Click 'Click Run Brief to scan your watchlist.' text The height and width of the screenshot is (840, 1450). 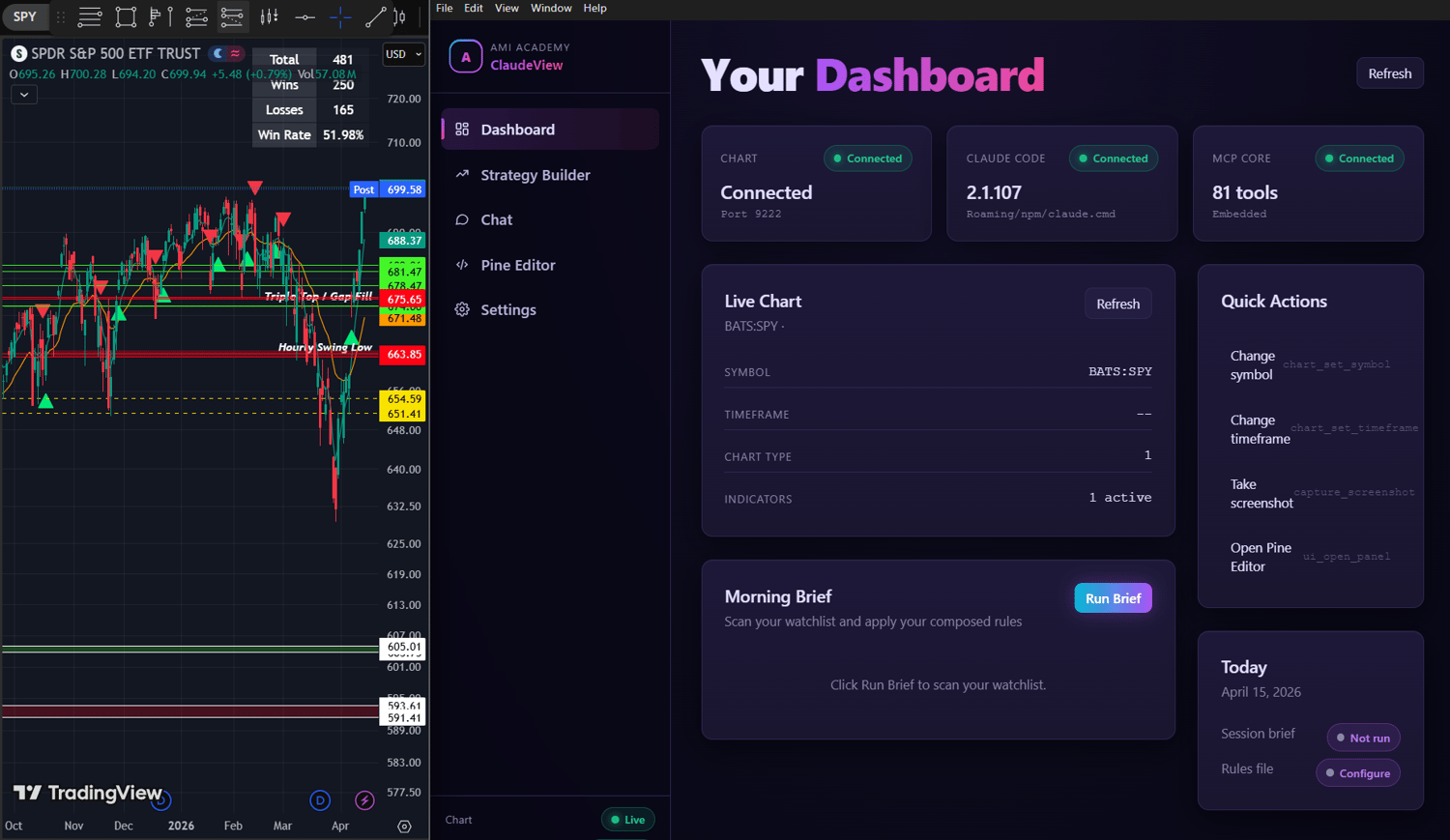(x=938, y=684)
